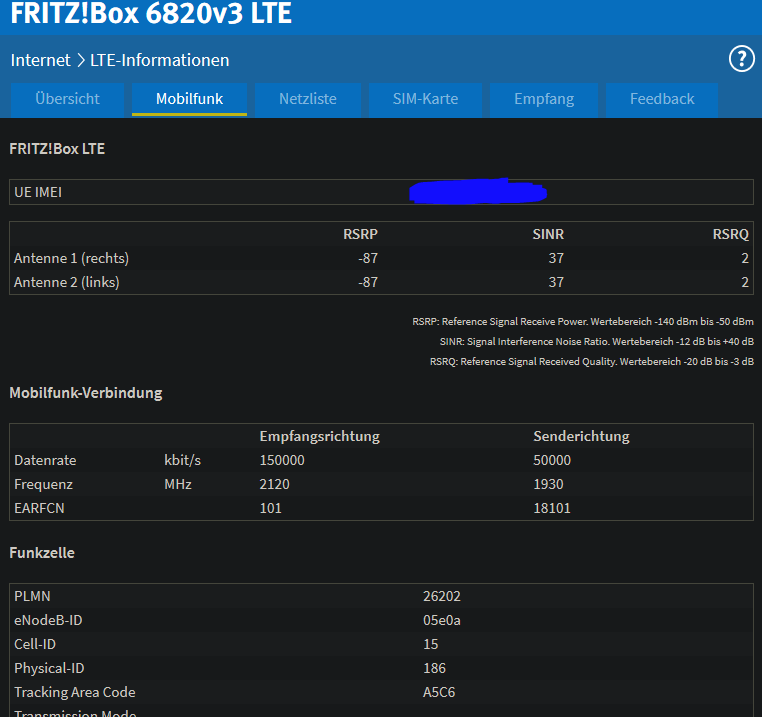Click the Cell-ID value 15
This screenshot has width=762, height=717.
click(x=430, y=645)
